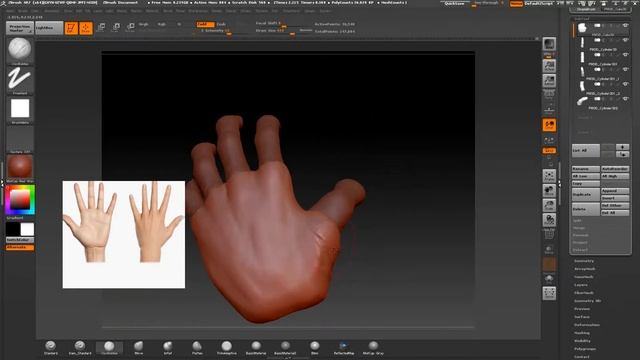Click the Append subtool button
This screenshot has width=640, height=360.
(615, 191)
